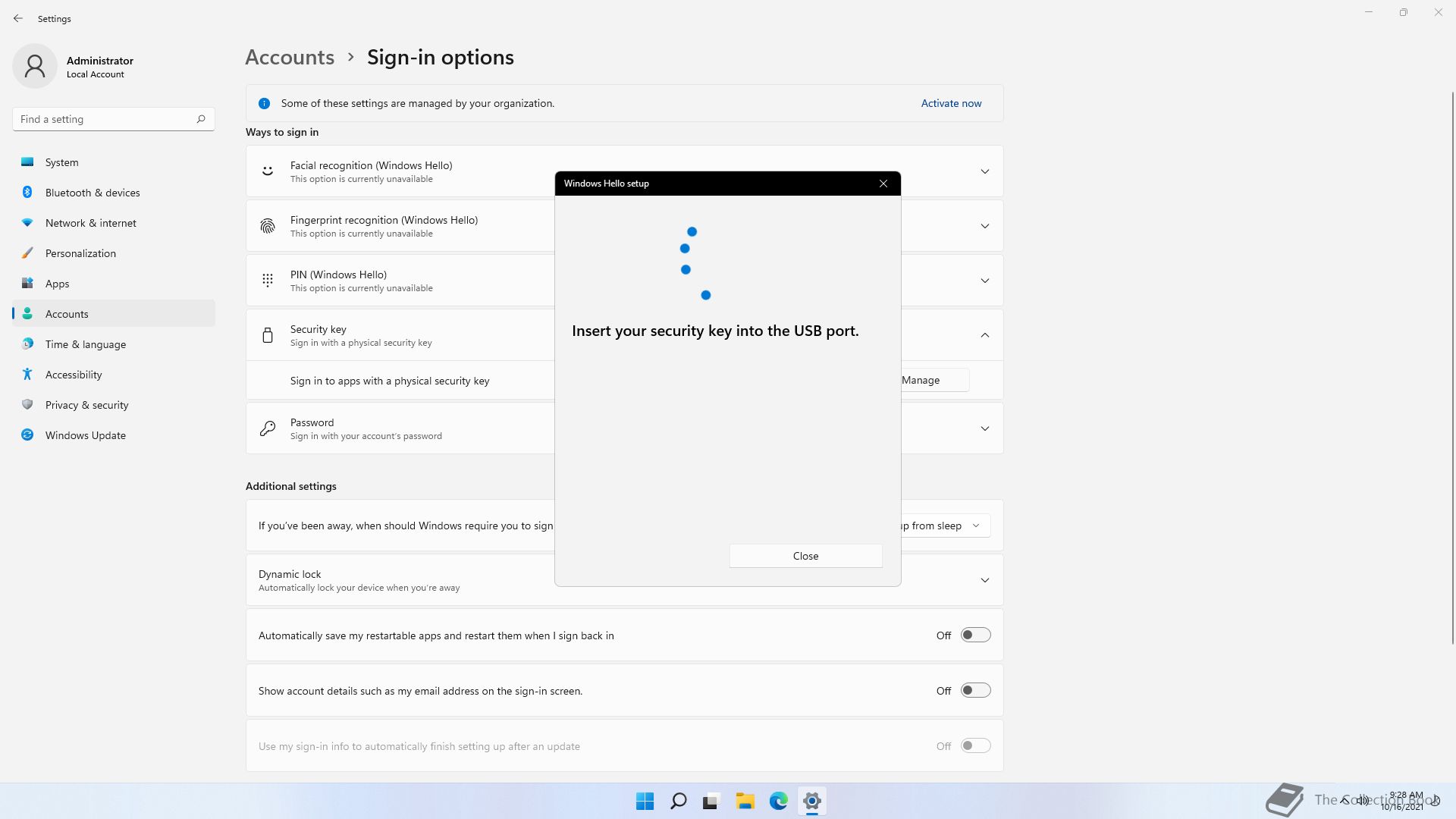Expand PIN (Windows Hello) chevron
Image resolution: width=1456 pixels, height=819 pixels.
point(985,281)
